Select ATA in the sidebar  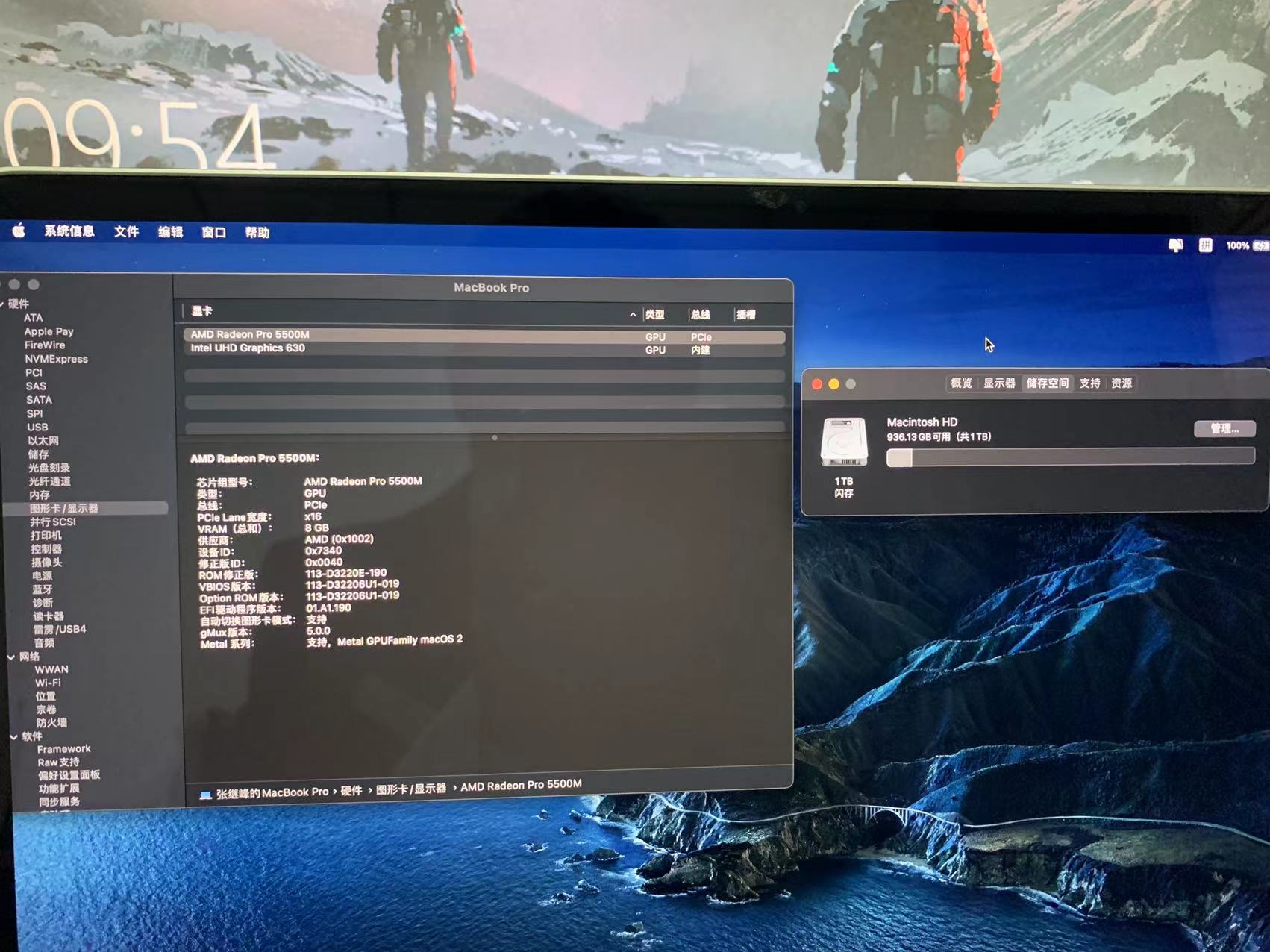(33, 318)
